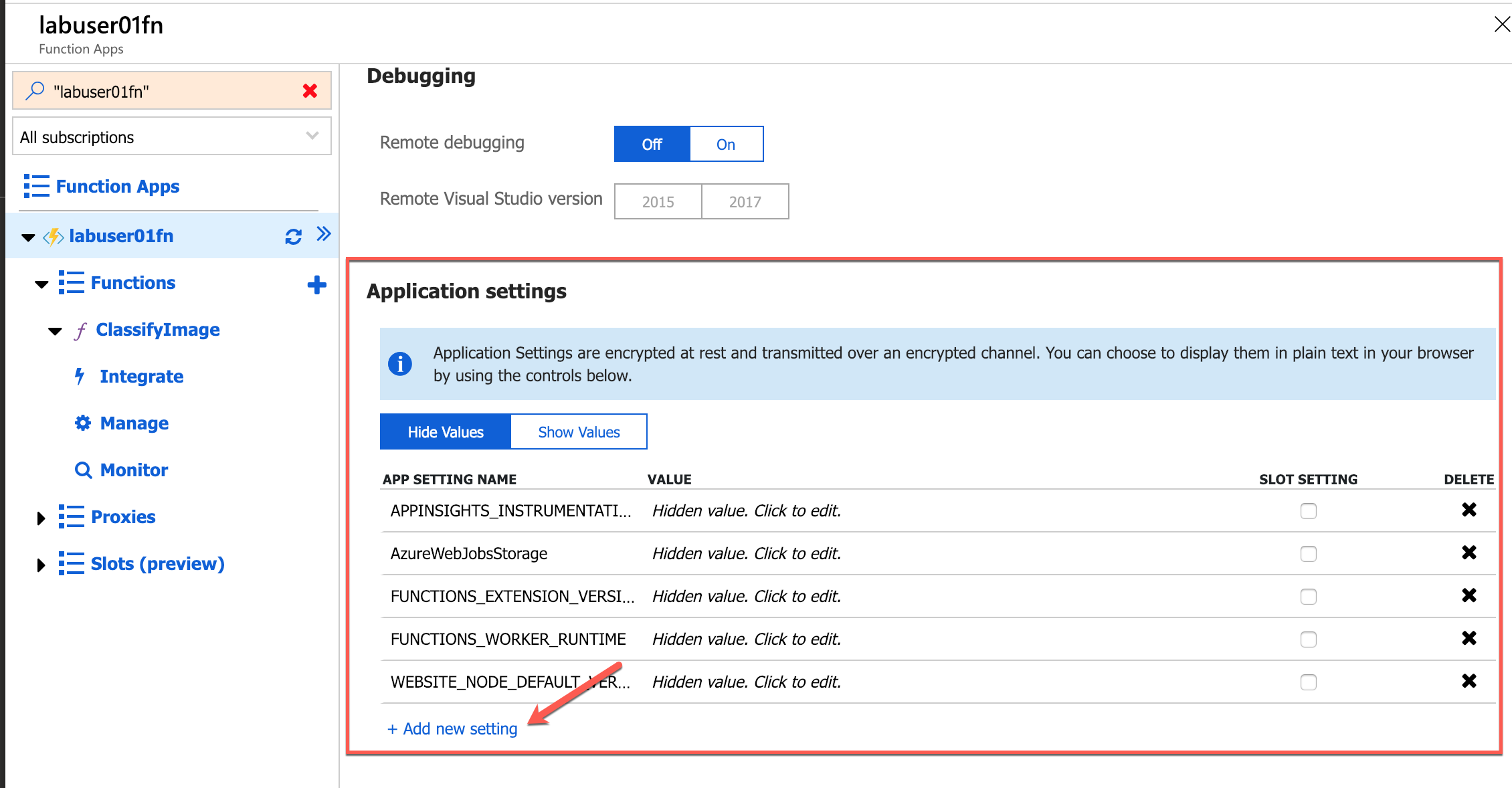Edit hidden value of AzureWebJobsStorage
The height and width of the screenshot is (788, 1512).
(x=747, y=553)
